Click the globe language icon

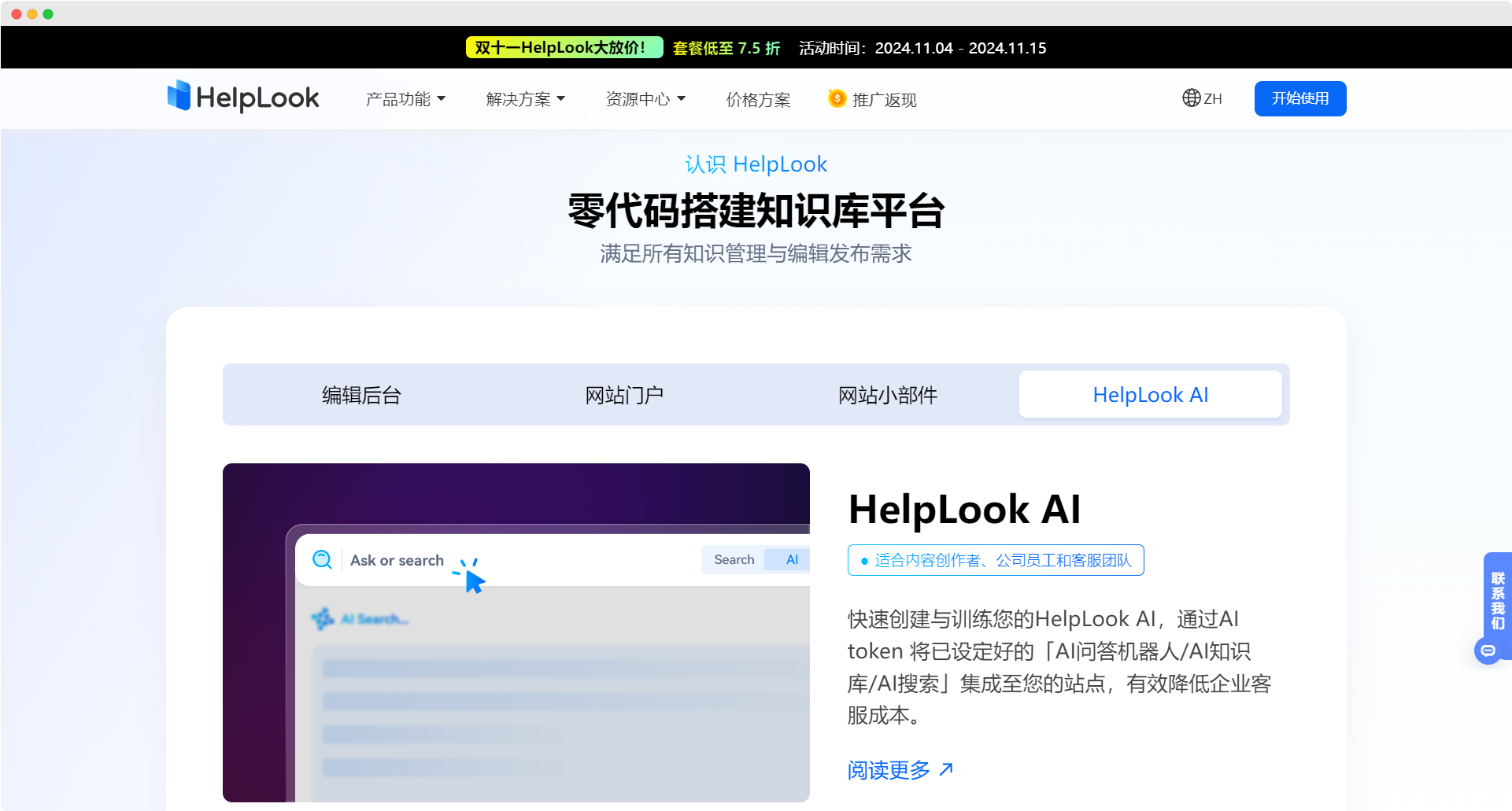coord(1191,98)
